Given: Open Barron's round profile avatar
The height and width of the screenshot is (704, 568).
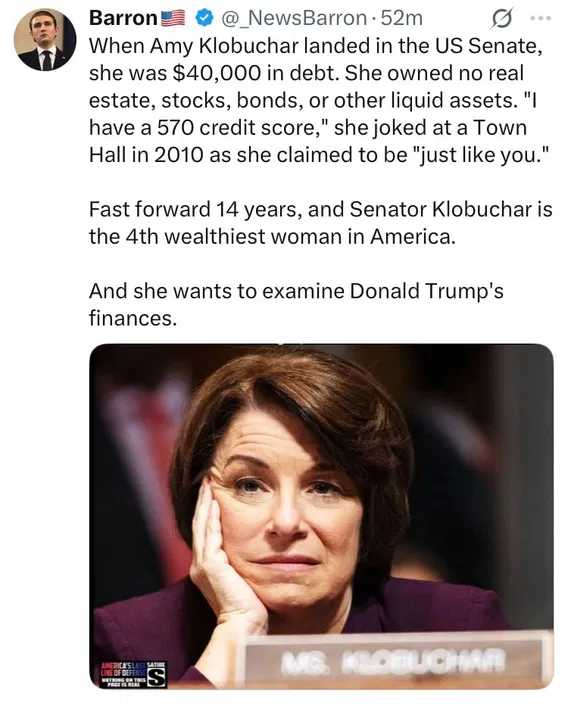Looking at the screenshot, I should point(45,39).
